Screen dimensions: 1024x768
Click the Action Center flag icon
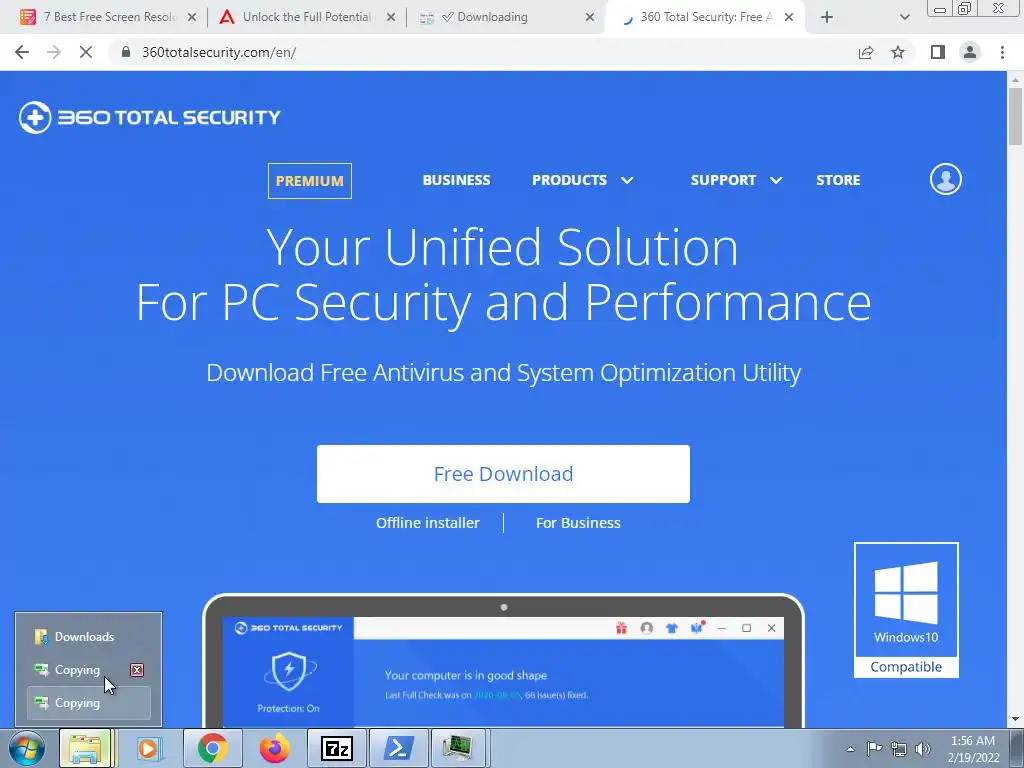pos(874,749)
